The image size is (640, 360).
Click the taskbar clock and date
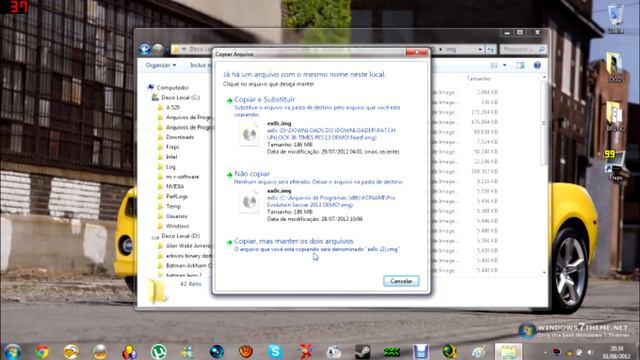[616, 352]
